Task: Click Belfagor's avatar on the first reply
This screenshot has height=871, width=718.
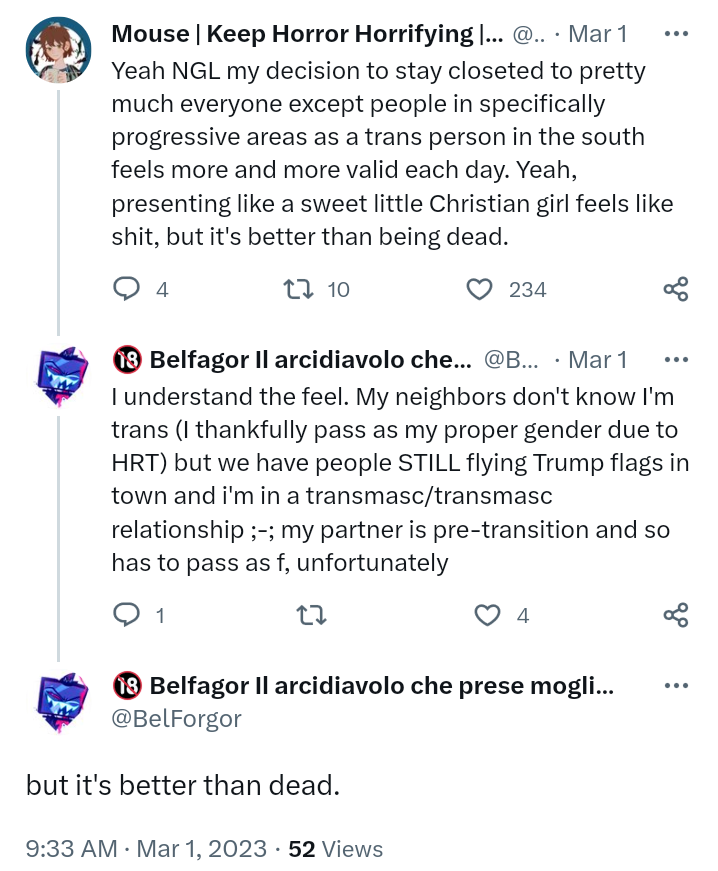Action: point(58,377)
